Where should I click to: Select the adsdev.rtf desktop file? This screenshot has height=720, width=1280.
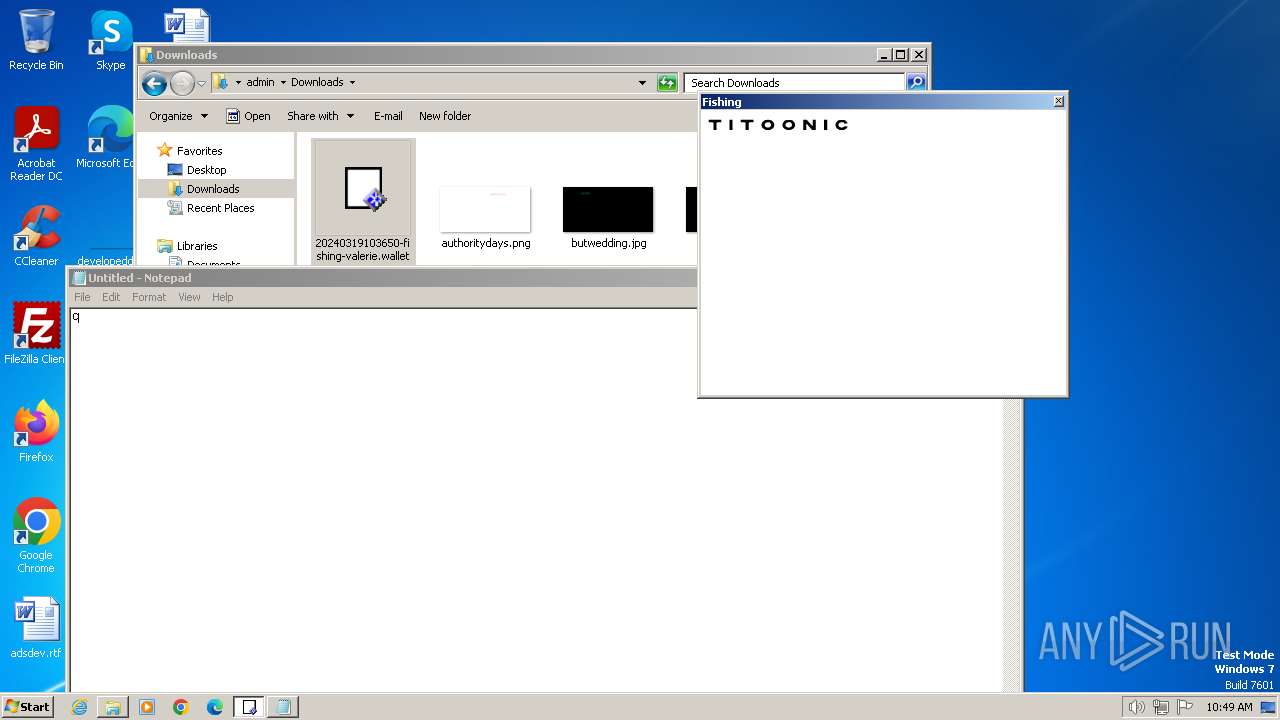(36, 628)
